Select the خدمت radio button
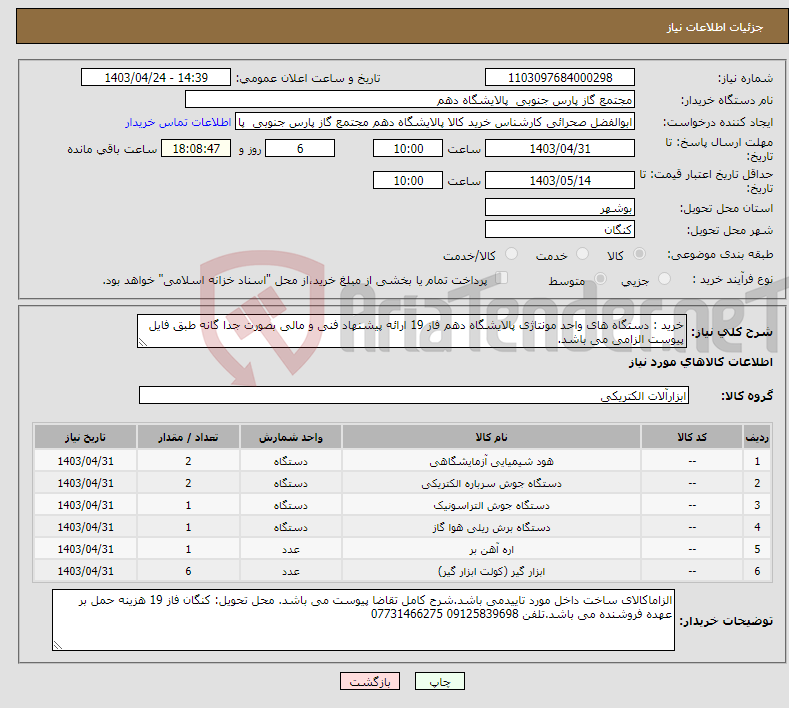Screen dimensions: 789x708 (582, 254)
